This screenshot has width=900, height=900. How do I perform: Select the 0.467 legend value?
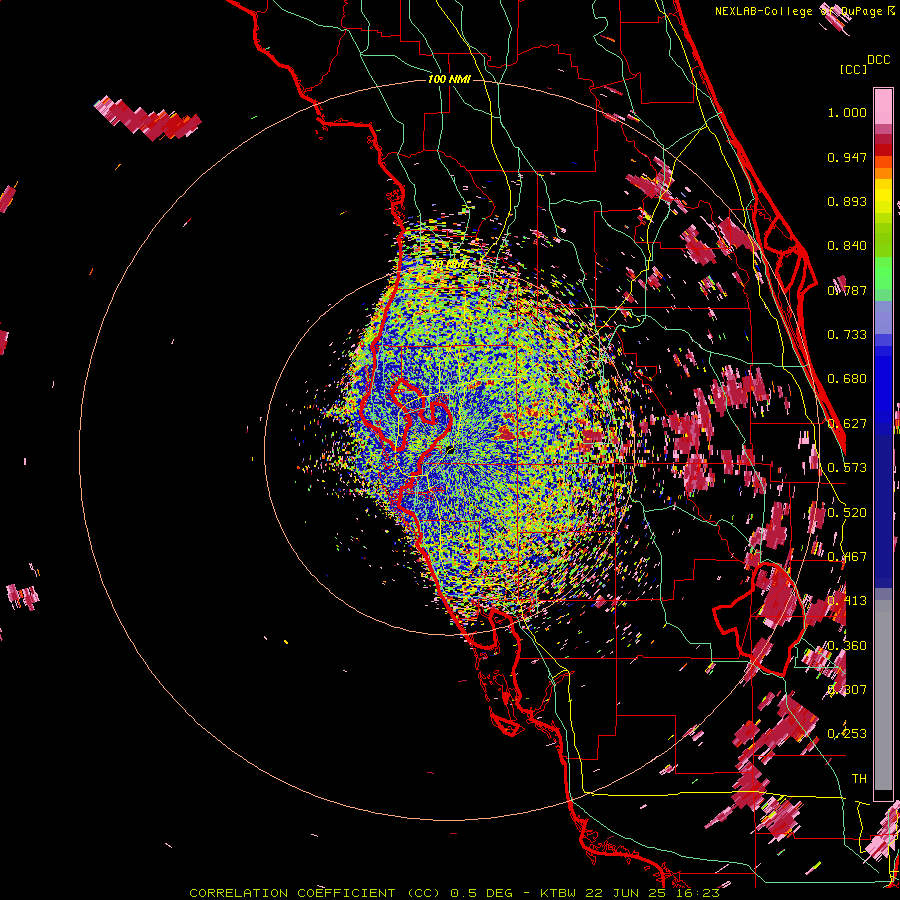click(847, 557)
